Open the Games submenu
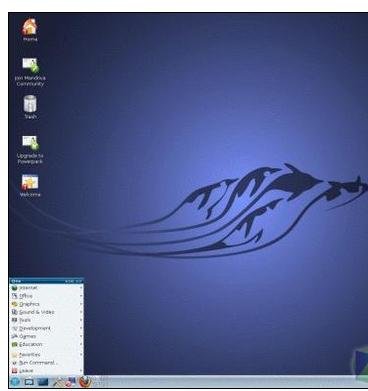The image size is (368, 391). (46, 336)
